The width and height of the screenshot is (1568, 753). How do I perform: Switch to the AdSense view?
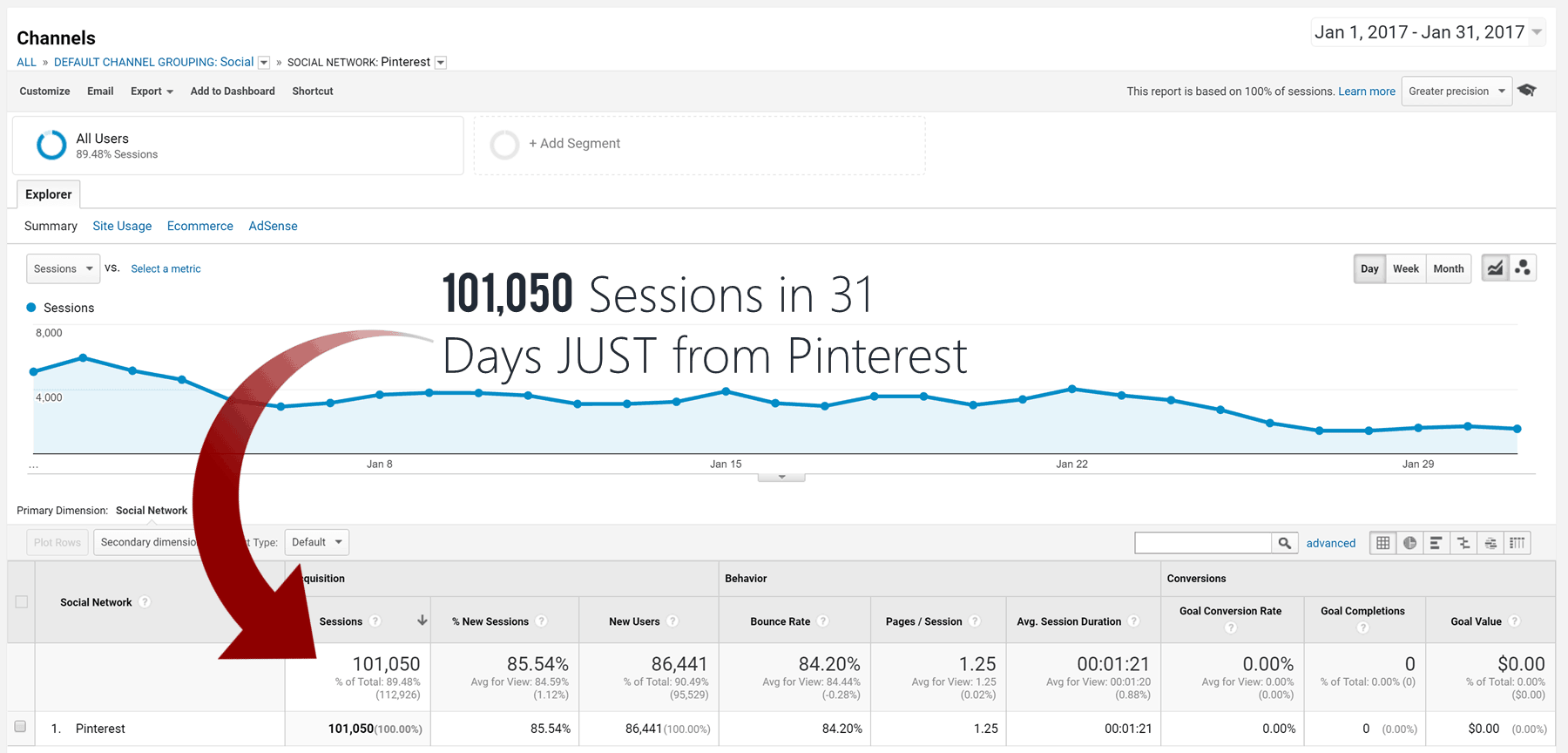coord(273,226)
